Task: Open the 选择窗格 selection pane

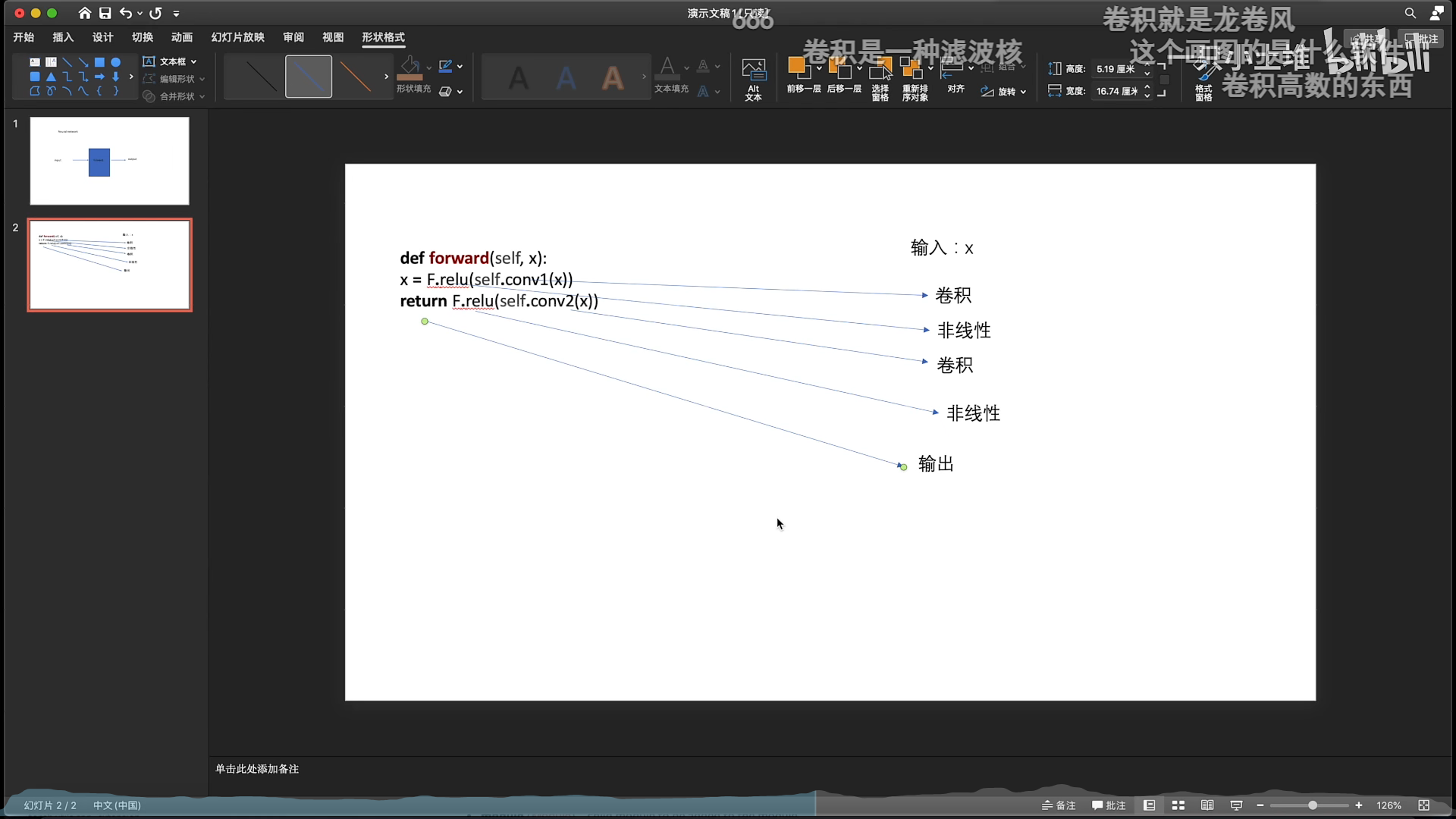Action: coord(880,79)
